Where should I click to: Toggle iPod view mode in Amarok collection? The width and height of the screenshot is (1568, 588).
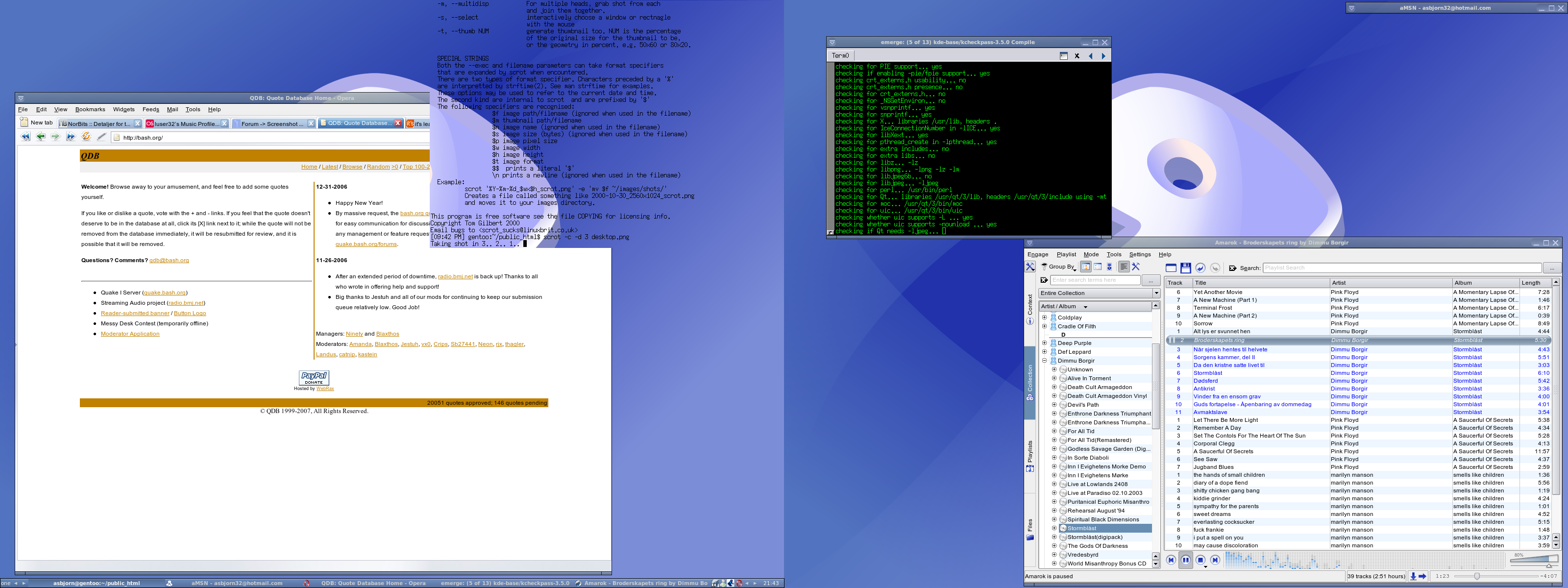click(1109, 267)
